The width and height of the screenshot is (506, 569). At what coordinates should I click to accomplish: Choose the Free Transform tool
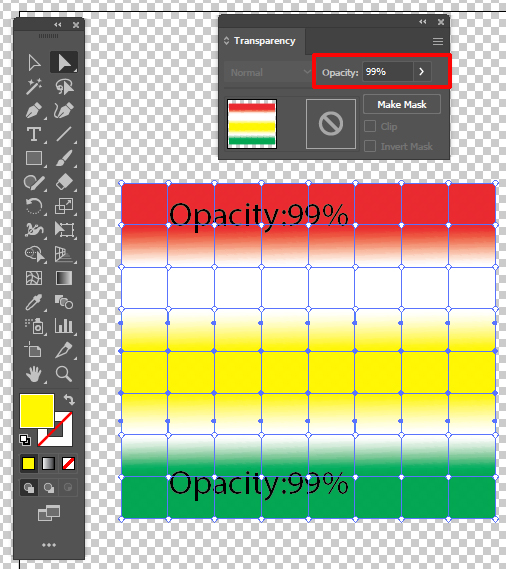click(64, 230)
